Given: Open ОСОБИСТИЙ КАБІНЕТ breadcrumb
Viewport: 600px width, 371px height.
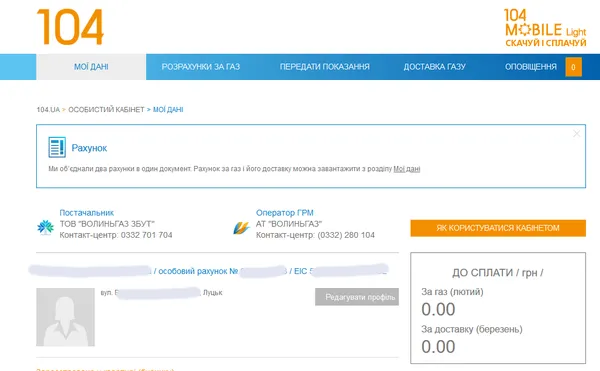Looking at the screenshot, I should point(106,110).
